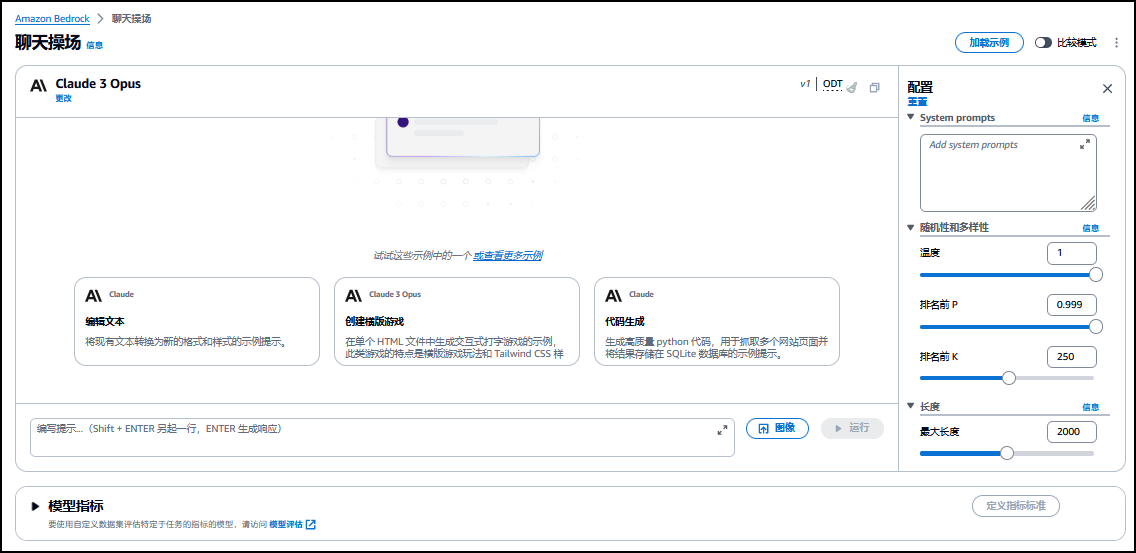Image resolution: width=1136 pixels, height=553 pixels.
Task: Click 更改 to change the model
Action: (x=64, y=99)
